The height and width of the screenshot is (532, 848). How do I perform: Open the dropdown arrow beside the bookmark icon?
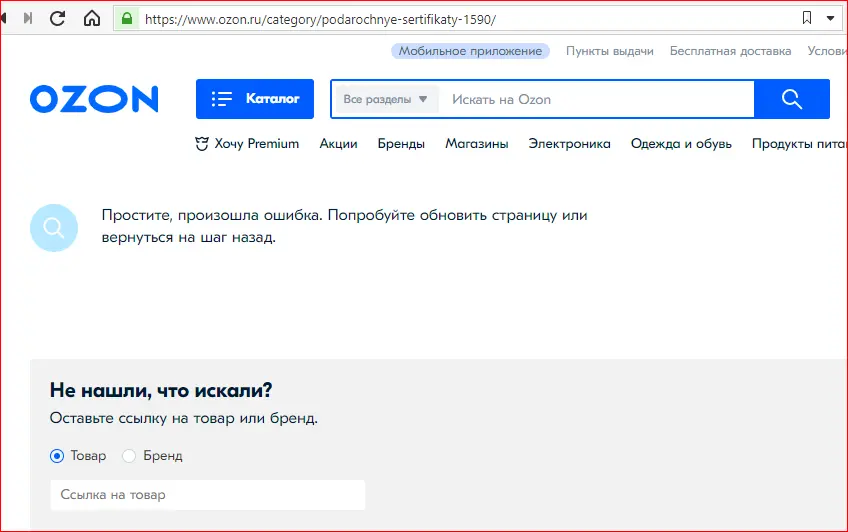coord(830,18)
